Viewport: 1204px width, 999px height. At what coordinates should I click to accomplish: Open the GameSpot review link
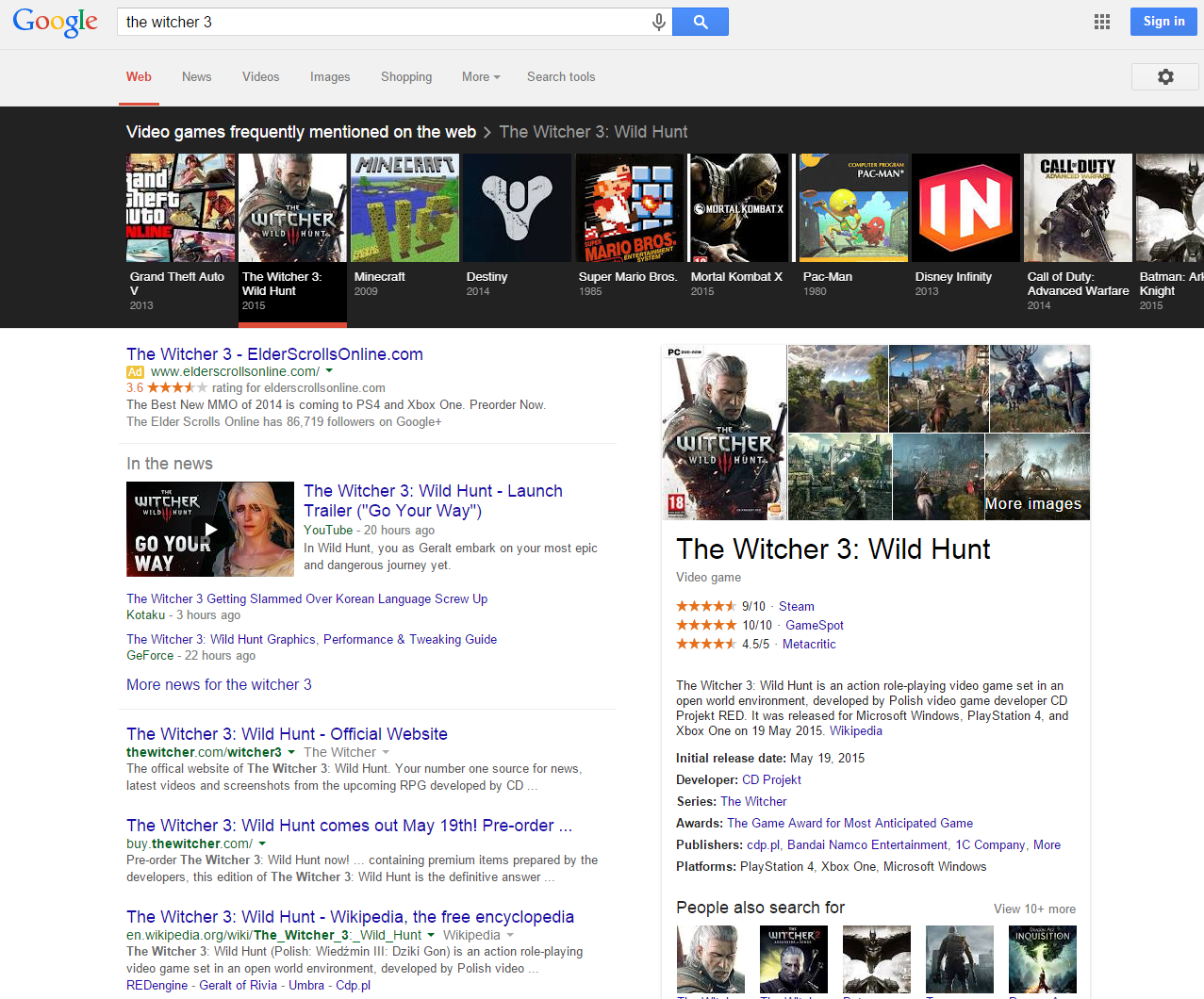pos(815,625)
